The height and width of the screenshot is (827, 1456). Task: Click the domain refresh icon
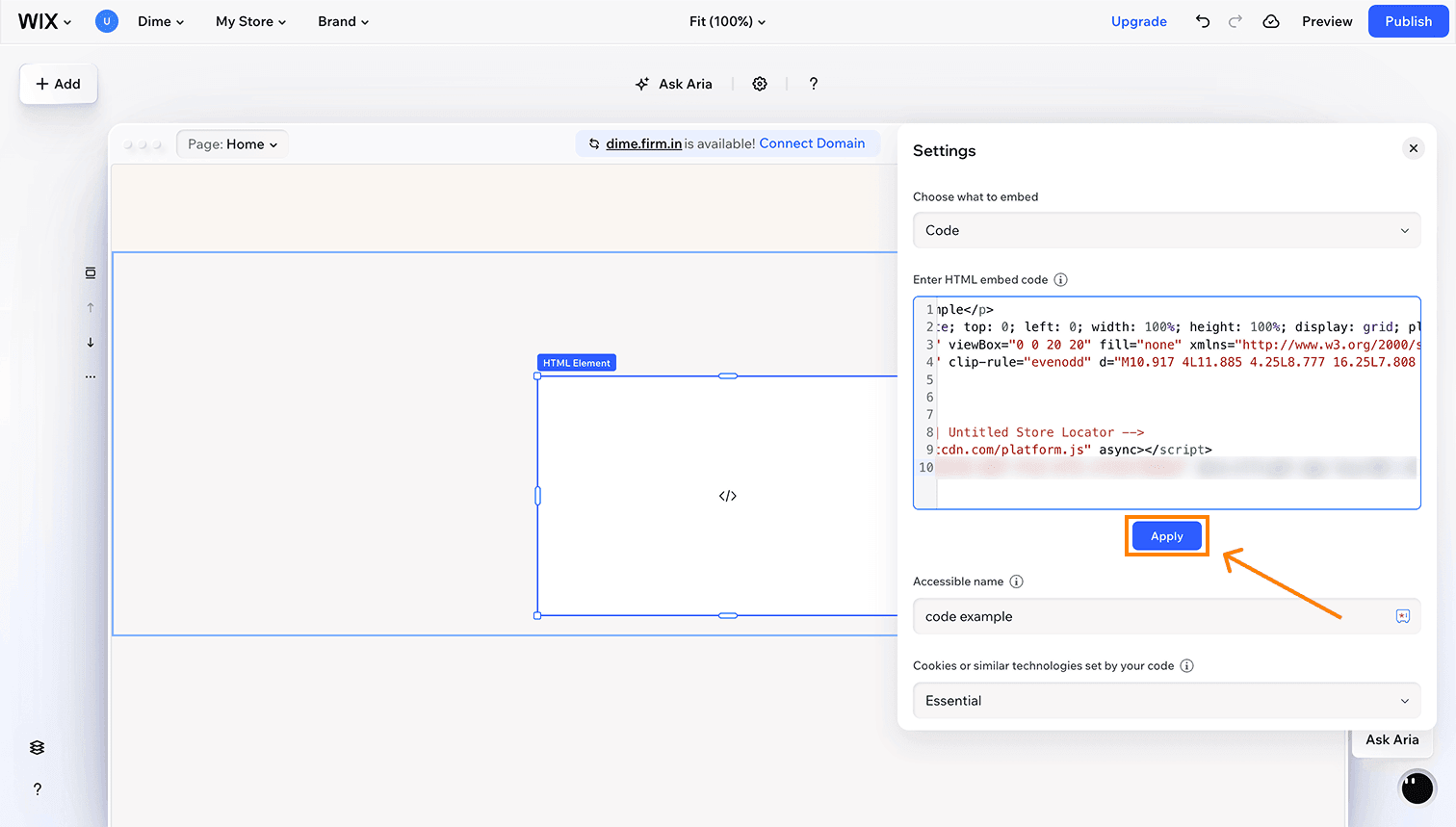pos(594,143)
